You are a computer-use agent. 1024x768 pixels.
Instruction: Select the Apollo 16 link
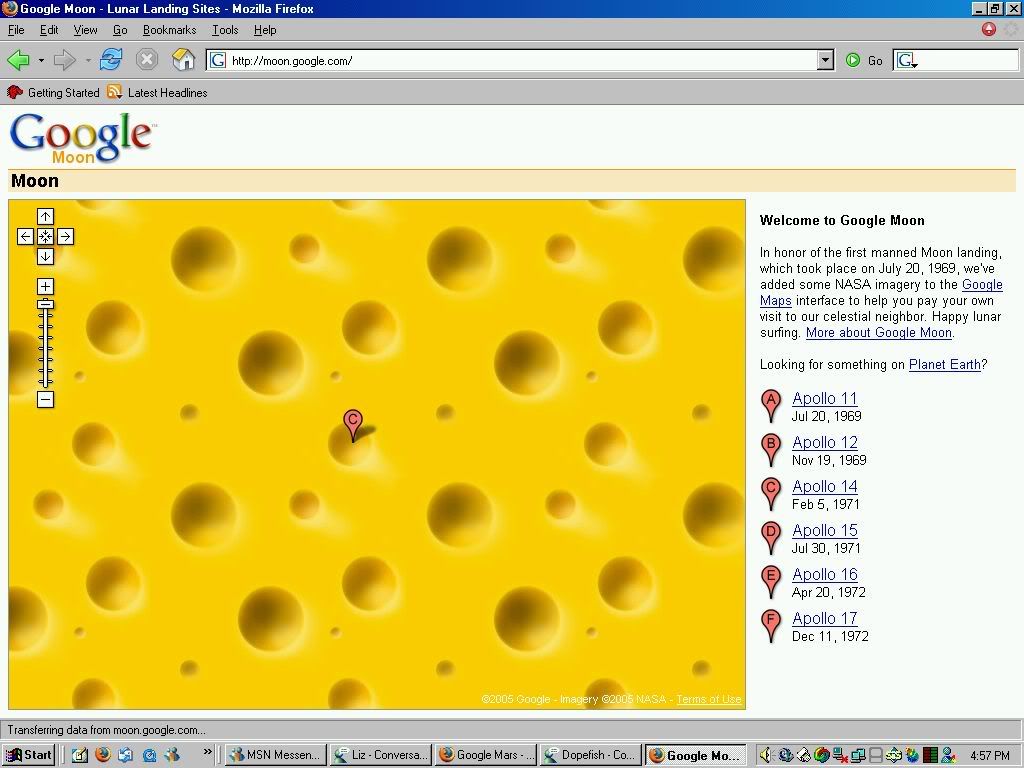[x=825, y=574]
